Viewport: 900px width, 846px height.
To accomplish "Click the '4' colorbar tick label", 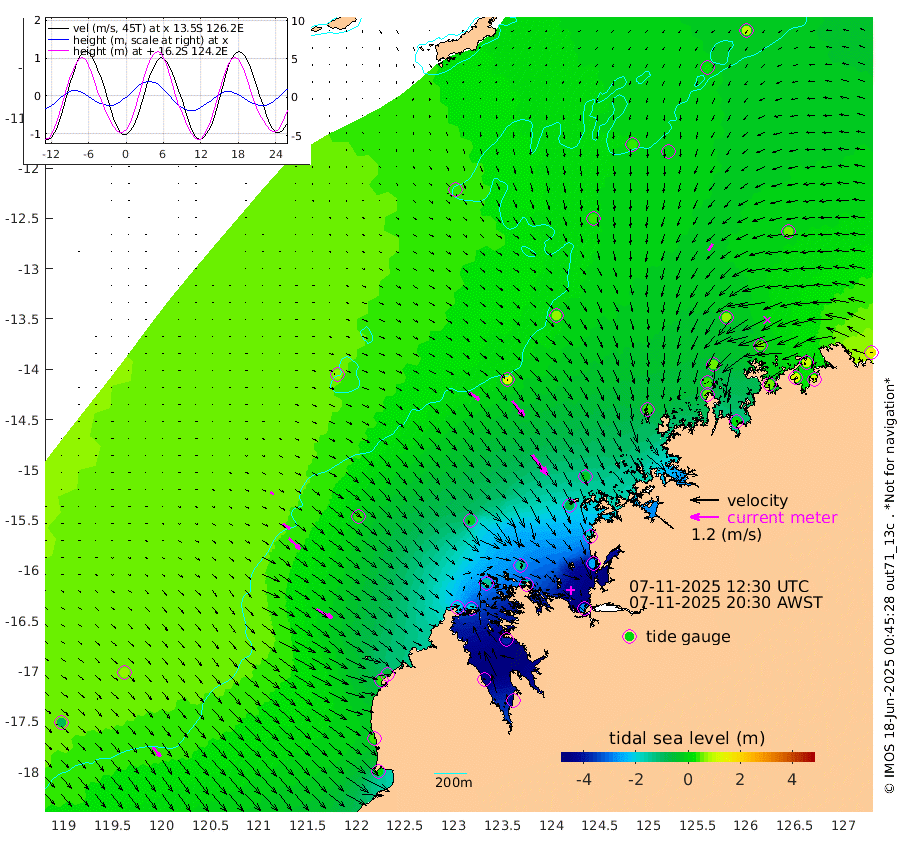I will [x=792, y=779].
